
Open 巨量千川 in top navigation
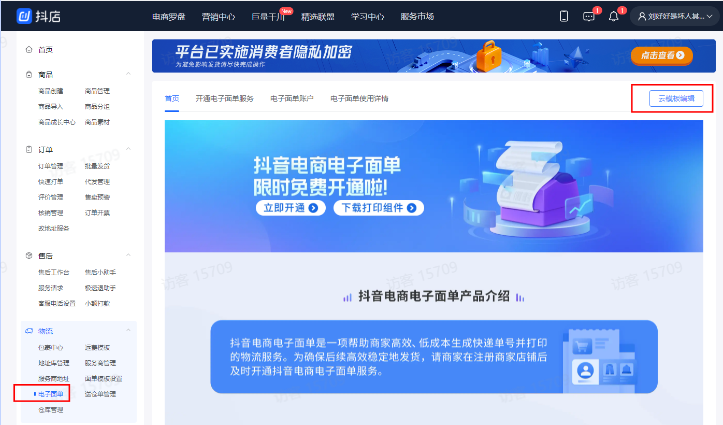[268, 17]
